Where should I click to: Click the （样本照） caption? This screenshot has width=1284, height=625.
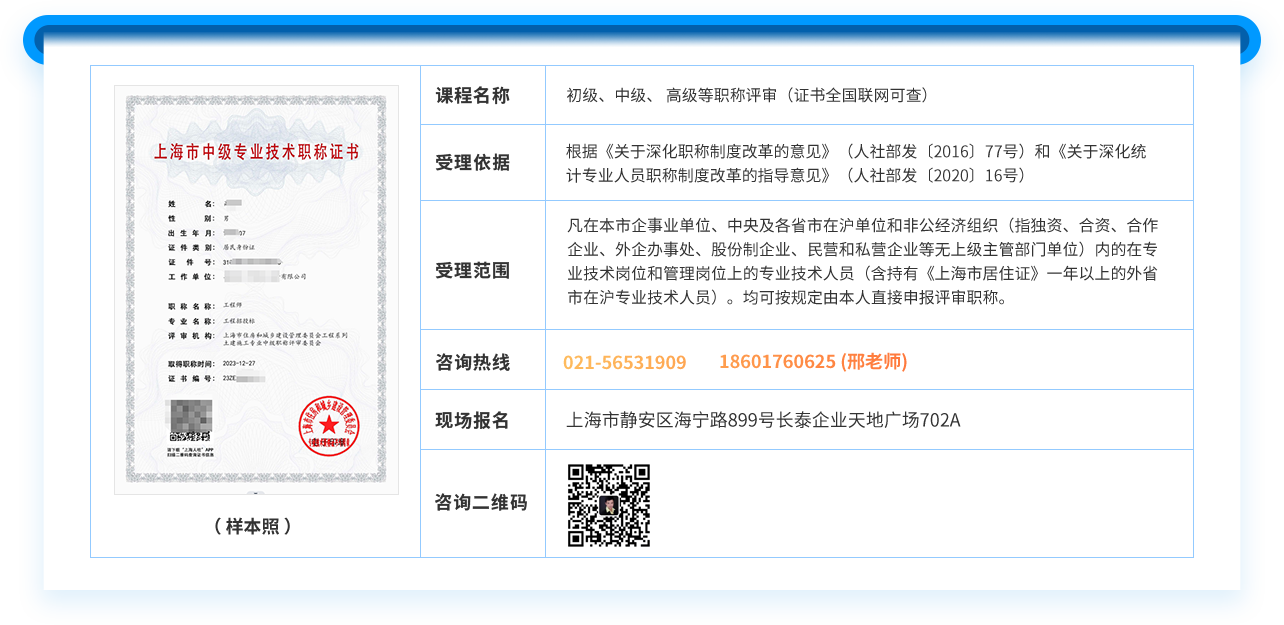pyautogui.click(x=254, y=526)
